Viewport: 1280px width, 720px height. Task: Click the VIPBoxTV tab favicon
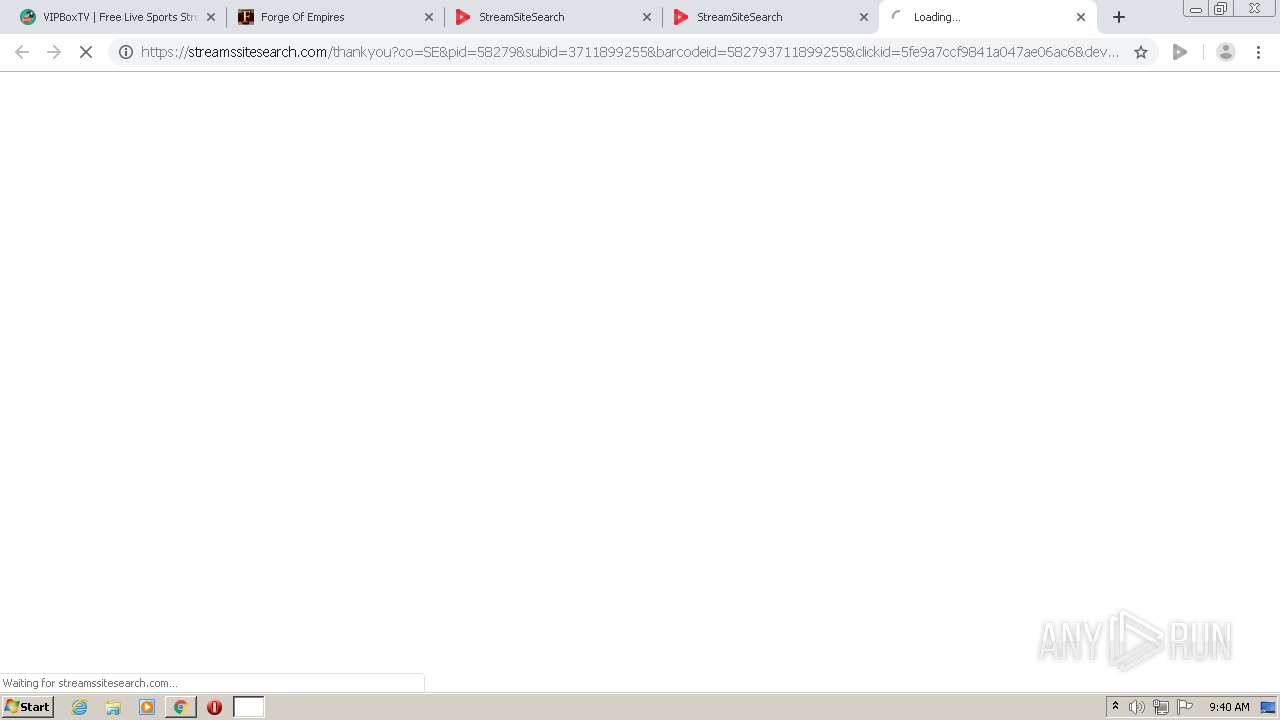pos(27,17)
